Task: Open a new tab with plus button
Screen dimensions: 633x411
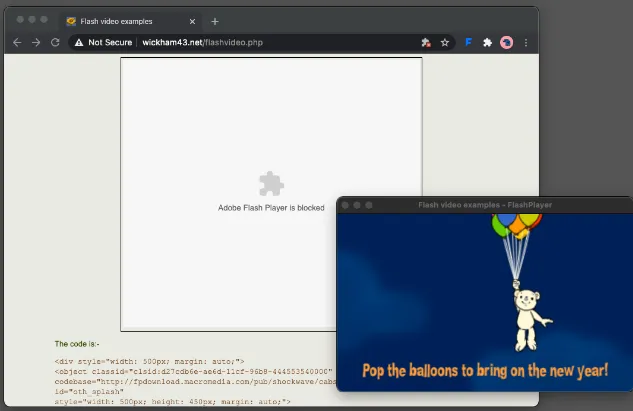Action: 215,21
